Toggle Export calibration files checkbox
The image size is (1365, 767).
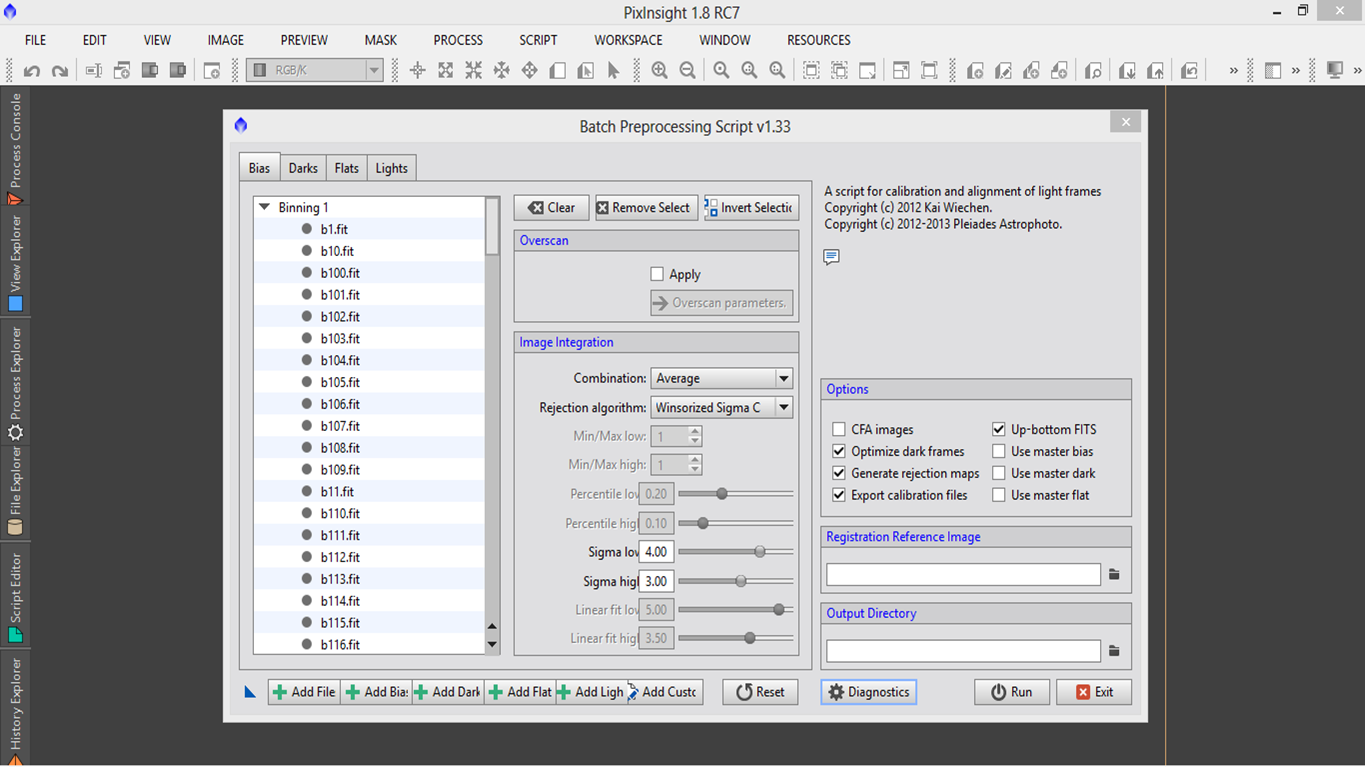[x=839, y=495]
